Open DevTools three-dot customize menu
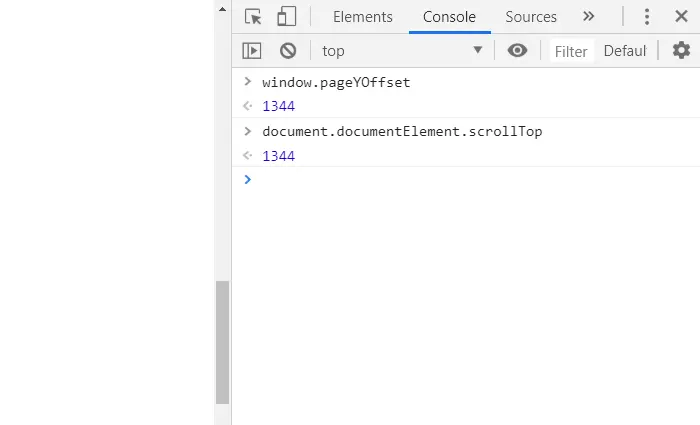700x425 pixels. (647, 17)
